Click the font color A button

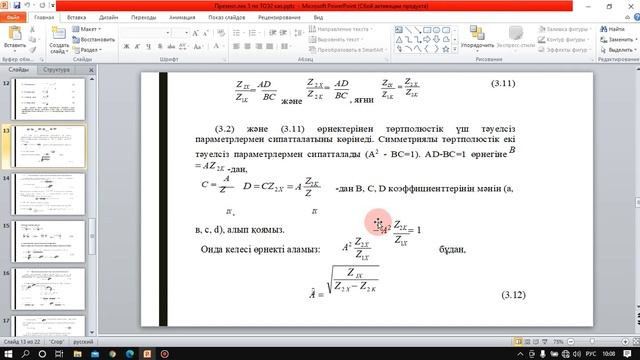pos(217,47)
